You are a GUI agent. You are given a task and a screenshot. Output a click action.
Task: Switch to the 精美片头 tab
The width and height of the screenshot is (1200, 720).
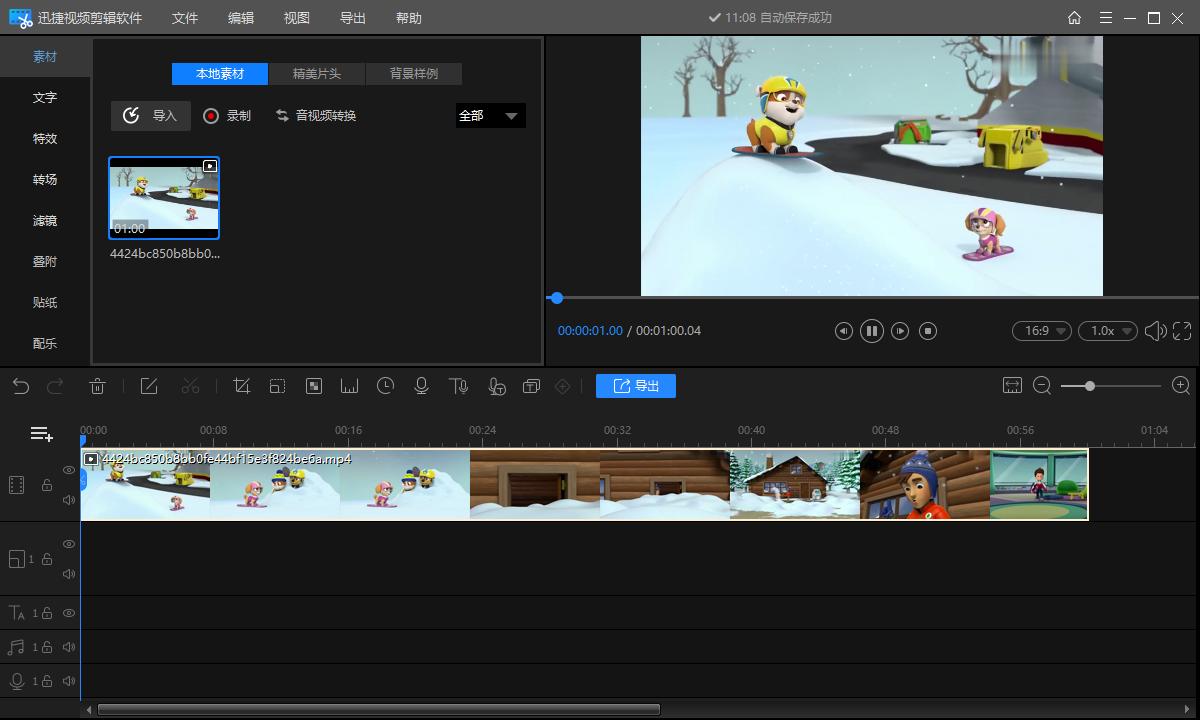(x=316, y=74)
